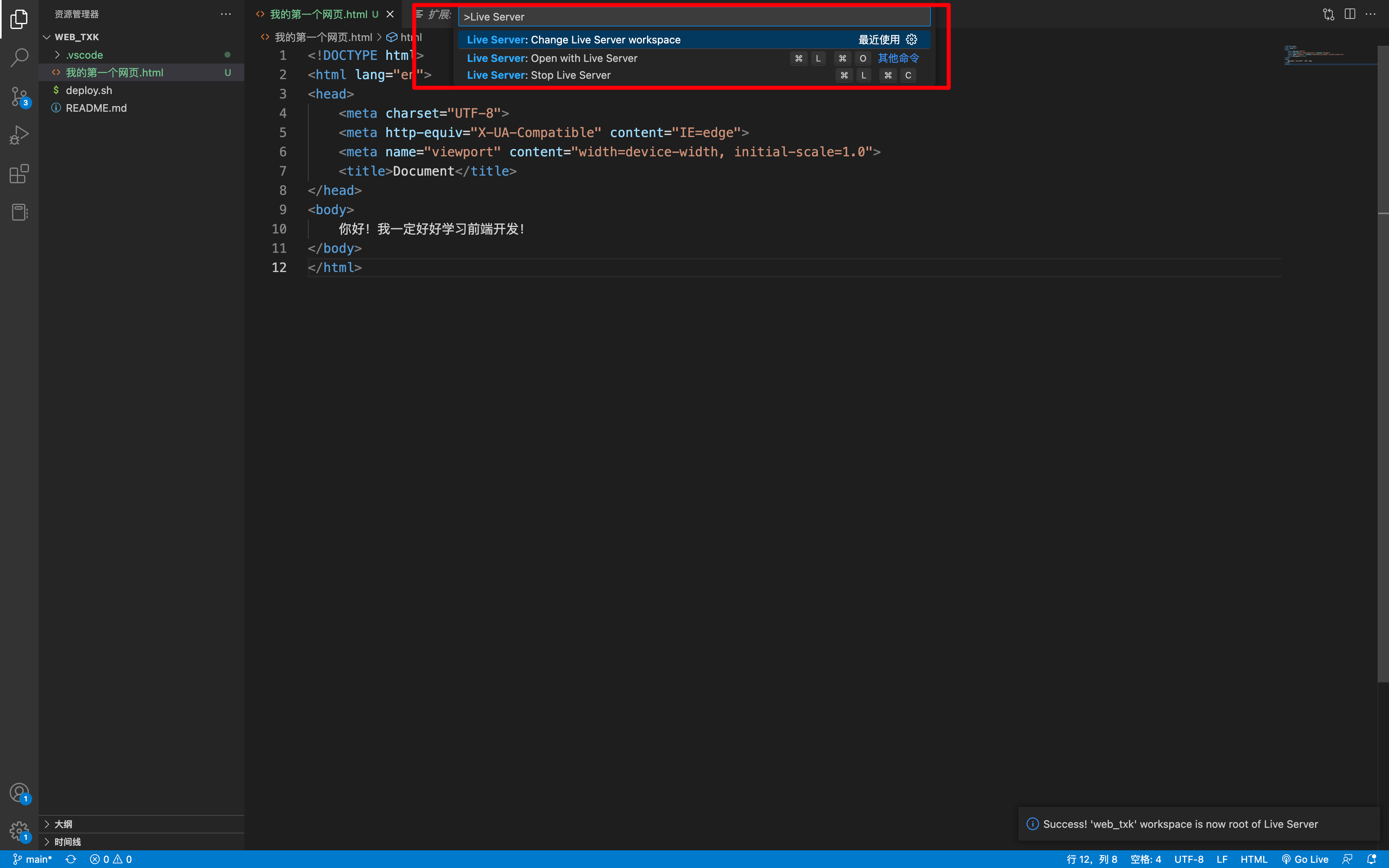Click the opening <body> tag on line 9
Image resolution: width=1389 pixels, height=868 pixels.
point(331,209)
